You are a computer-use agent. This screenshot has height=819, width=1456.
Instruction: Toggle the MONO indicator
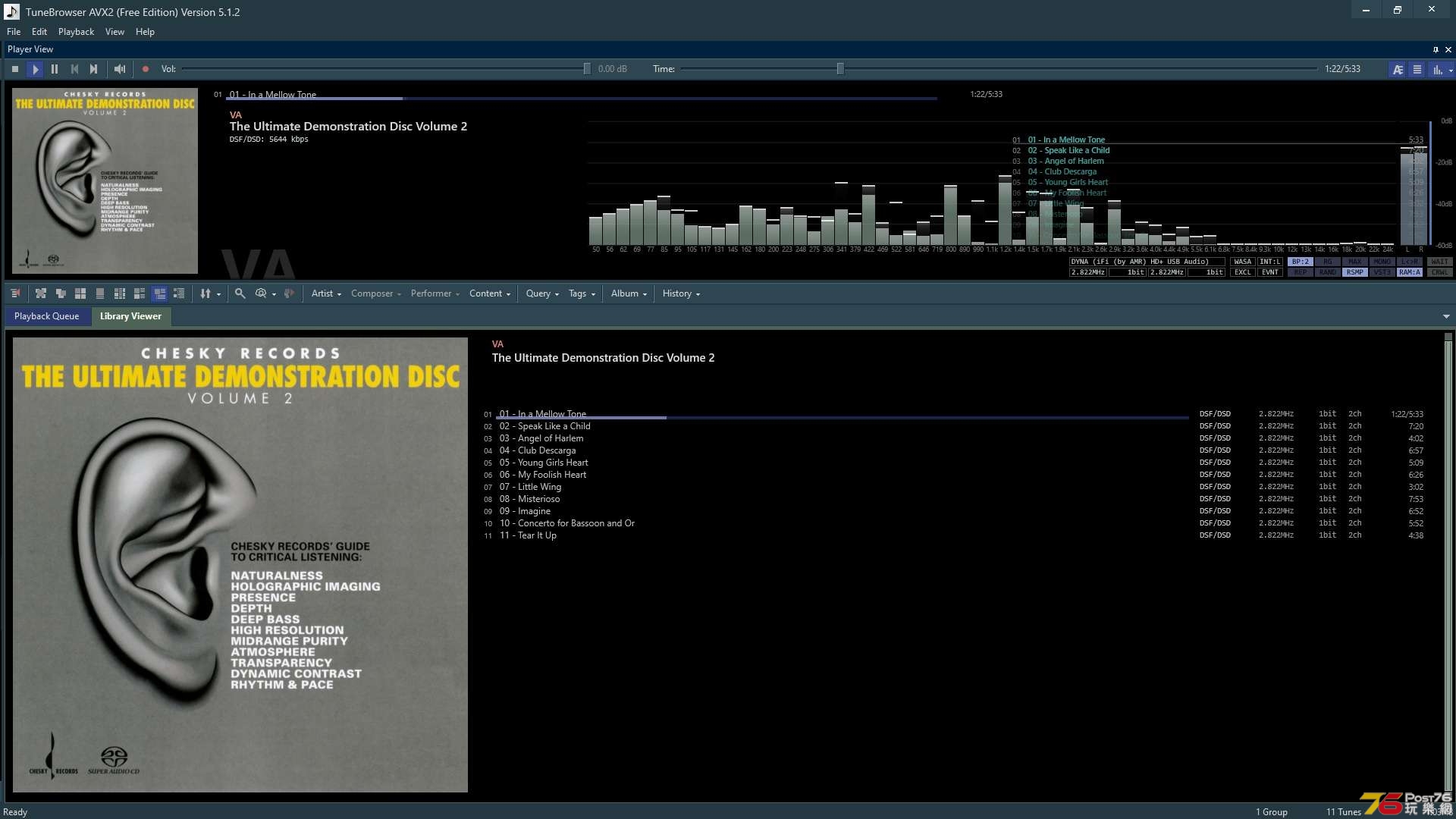[x=1382, y=262]
